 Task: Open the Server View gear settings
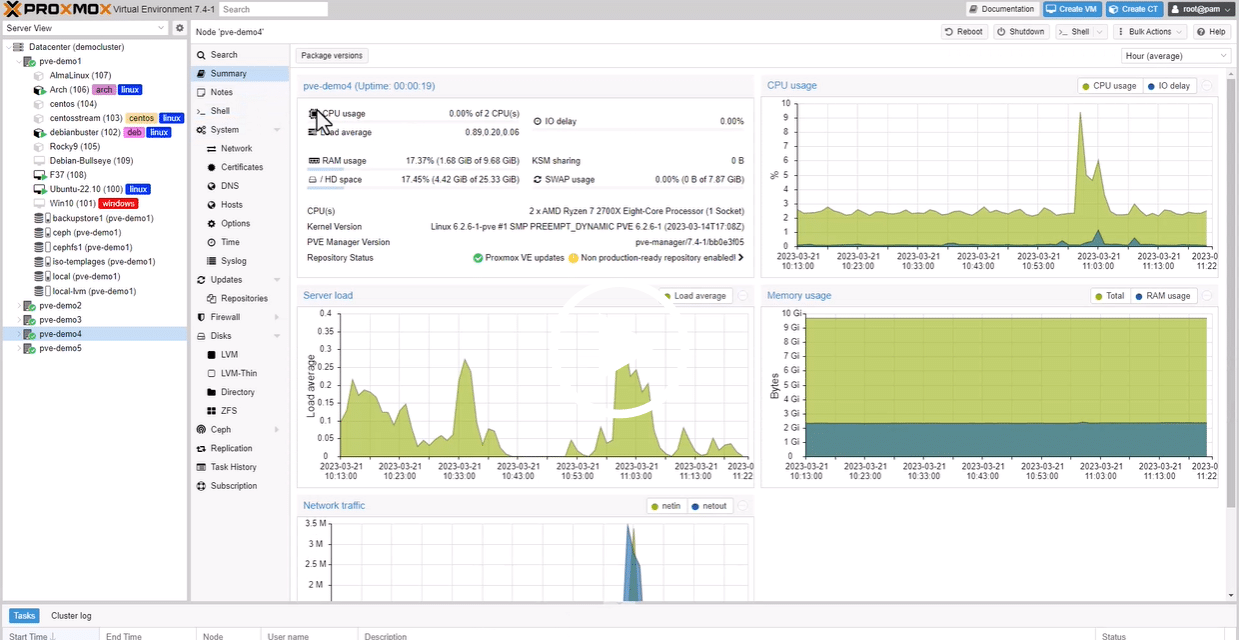180,28
